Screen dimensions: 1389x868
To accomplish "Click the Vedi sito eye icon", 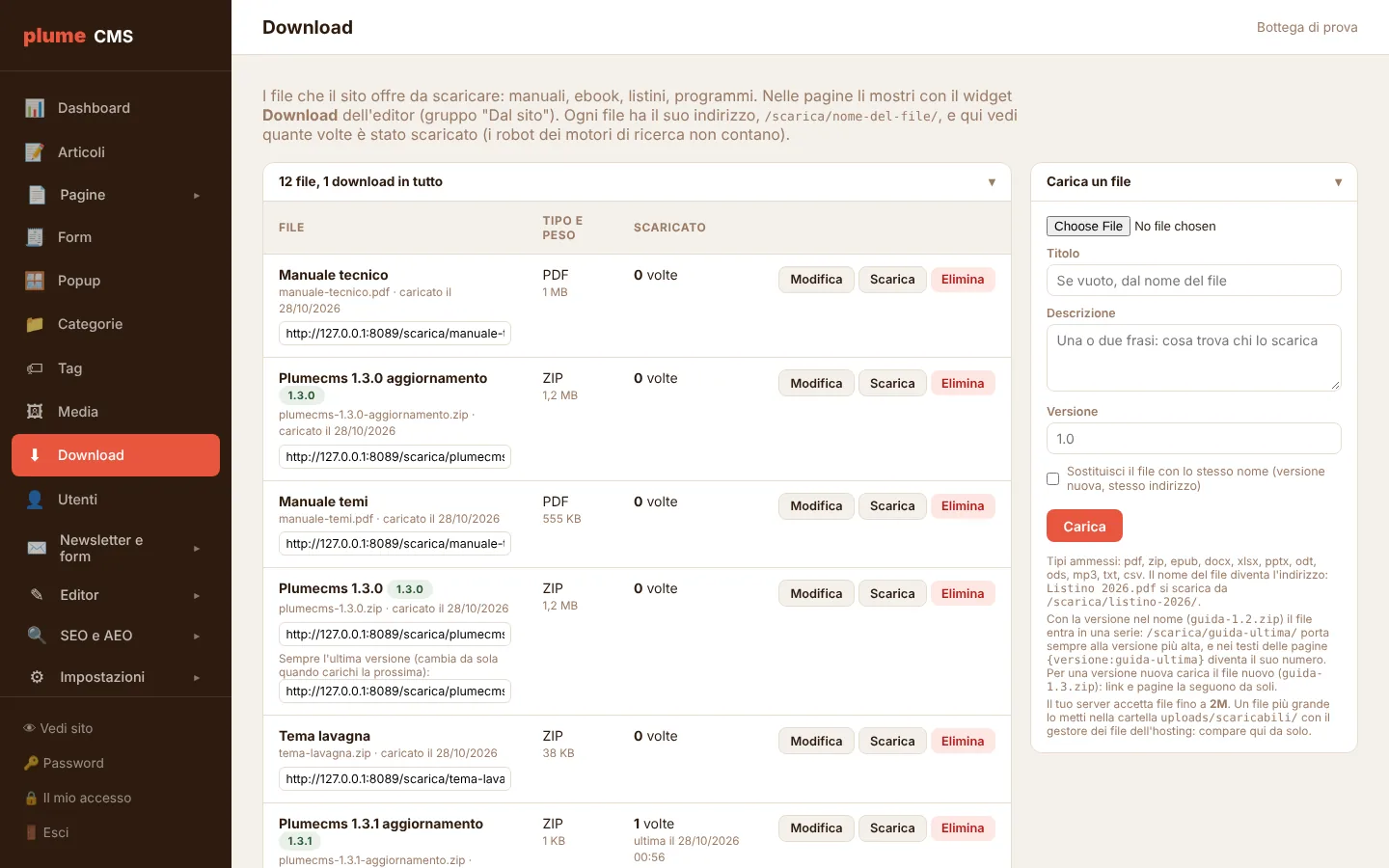I will click(x=30, y=728).
